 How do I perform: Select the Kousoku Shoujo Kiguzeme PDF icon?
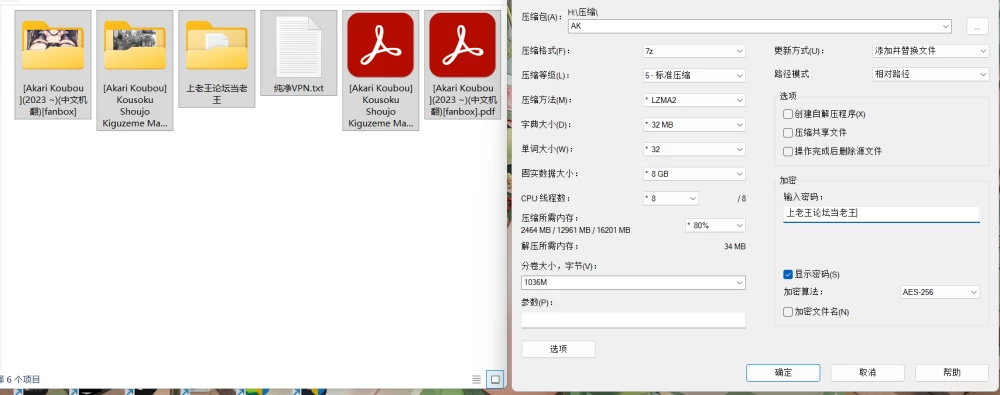click(x=380, y=45)
